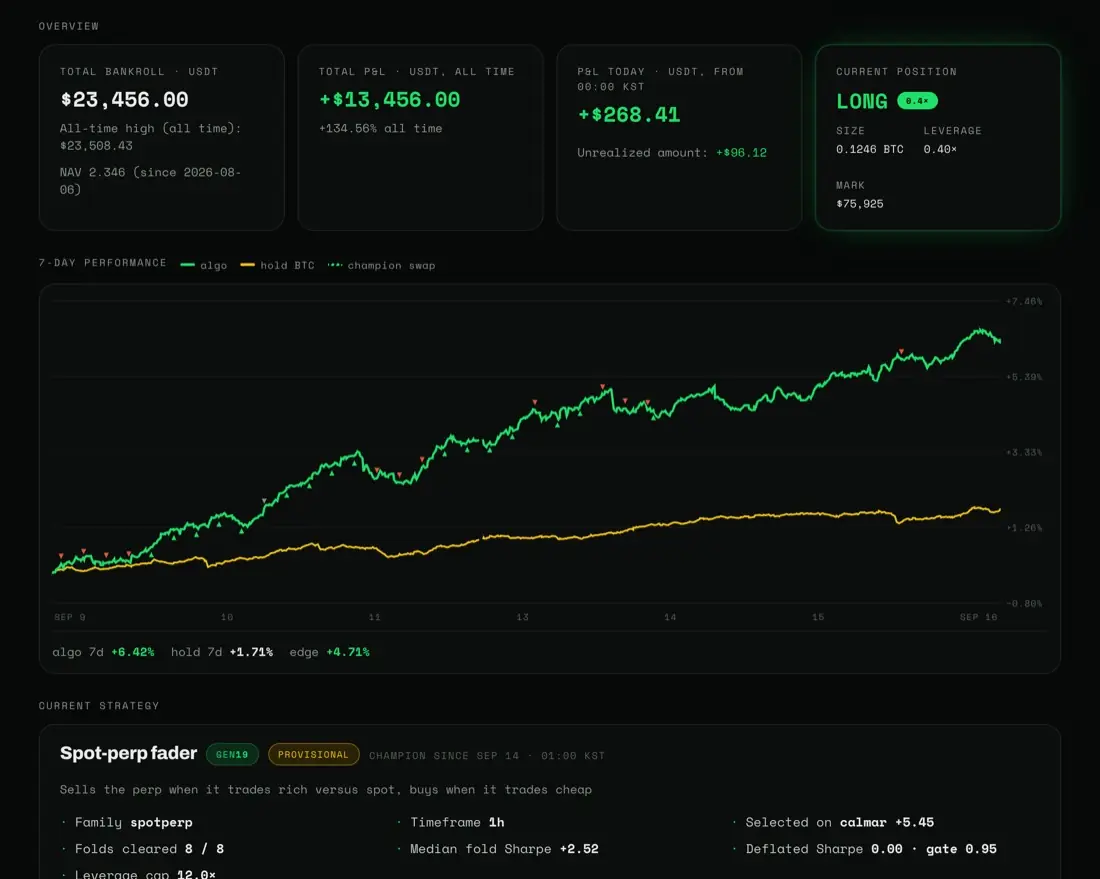
Task: Click the SEP 9 x-axis label
Action: pyautogui.click(x=69, y=617)
